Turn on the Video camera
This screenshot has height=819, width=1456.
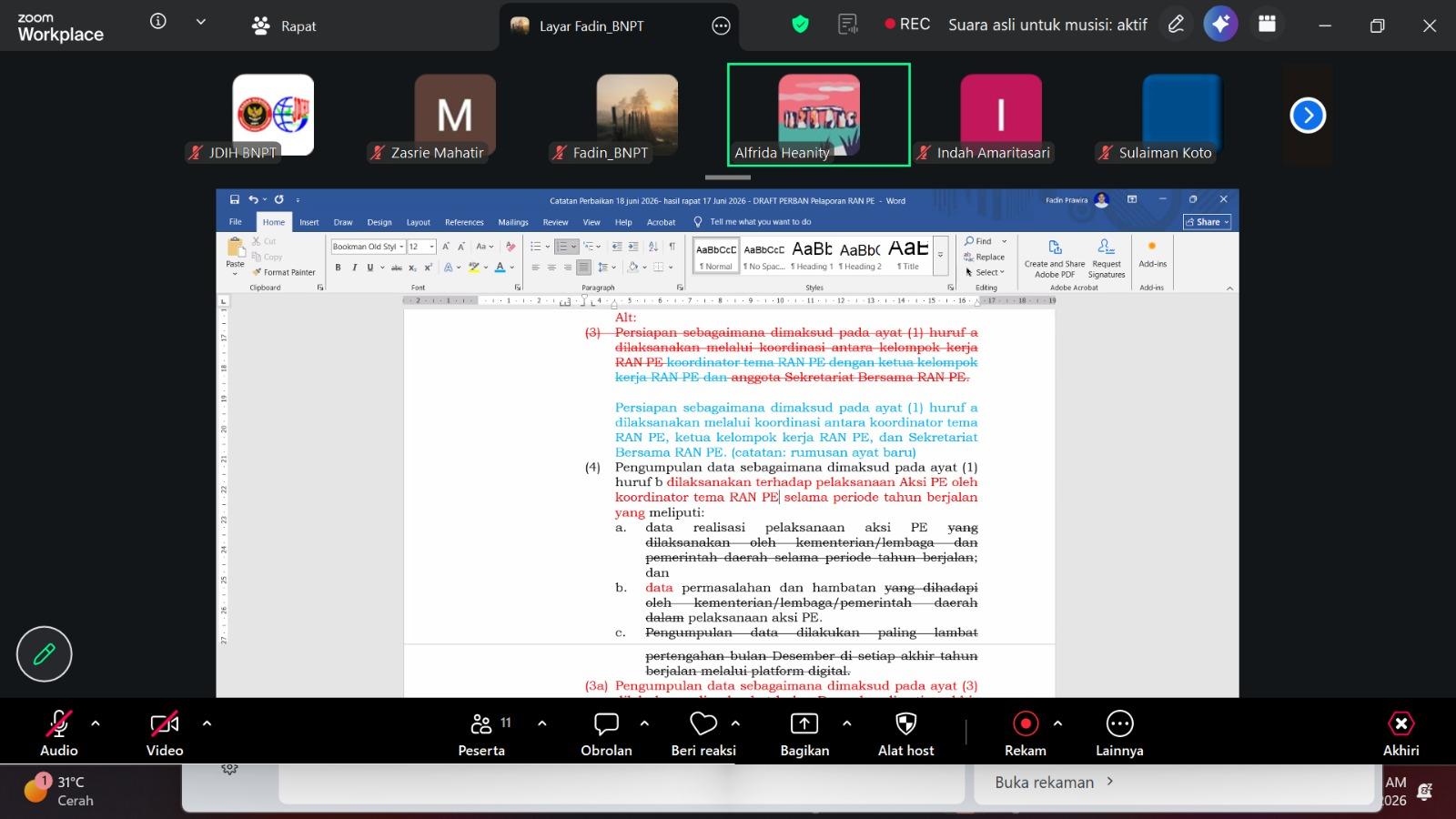165,734
